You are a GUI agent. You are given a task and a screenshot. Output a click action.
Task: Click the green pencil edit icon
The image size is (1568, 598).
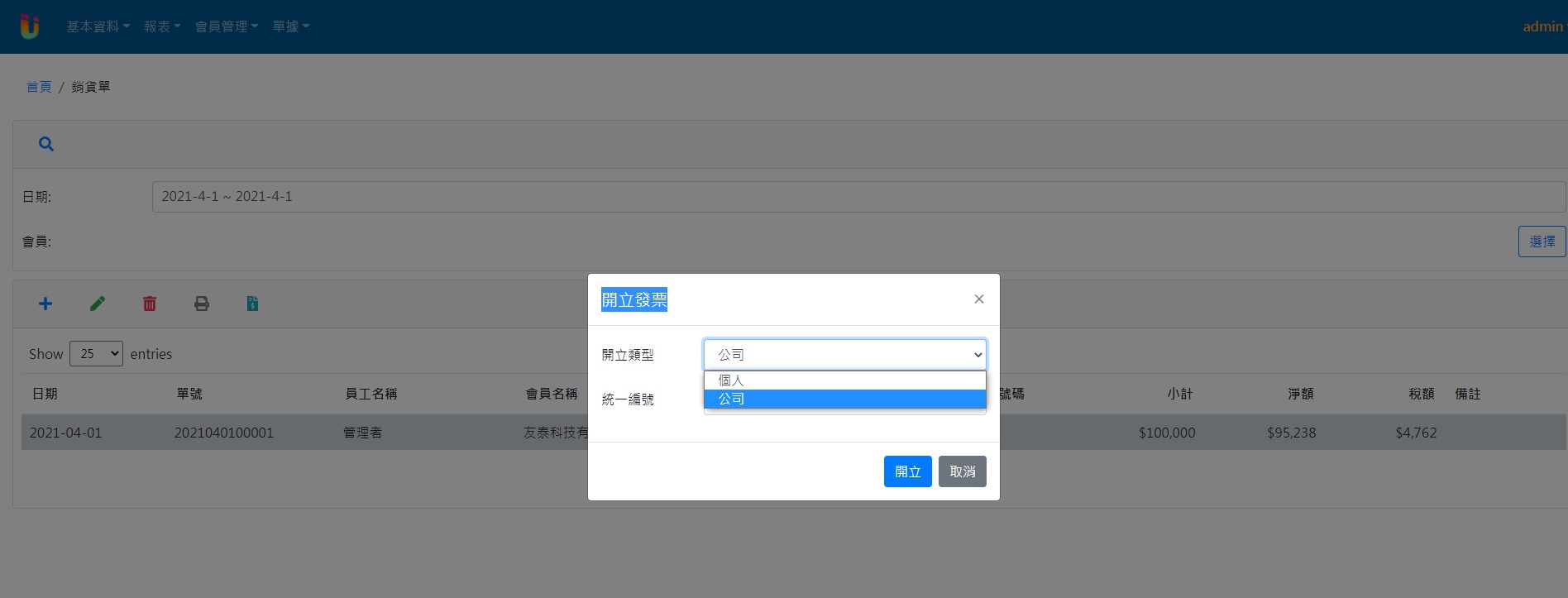(x=98, y=304)
